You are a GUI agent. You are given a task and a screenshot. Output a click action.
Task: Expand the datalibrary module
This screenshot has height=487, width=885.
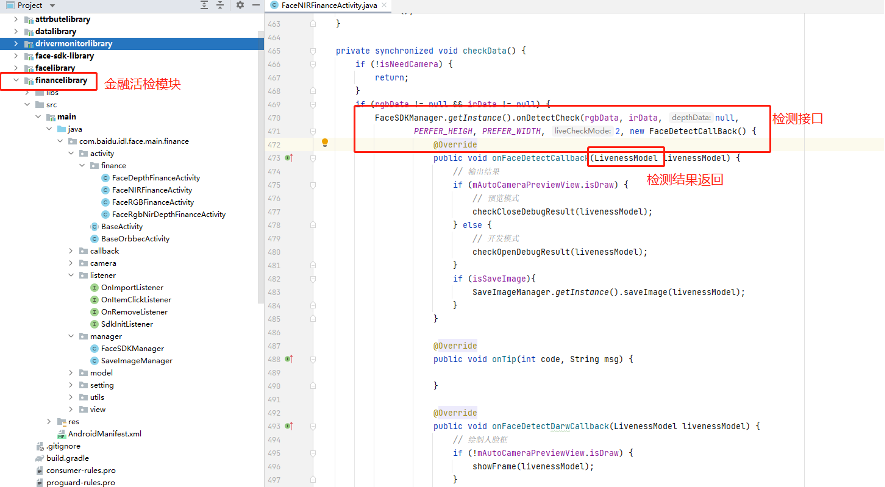[16, 32]
